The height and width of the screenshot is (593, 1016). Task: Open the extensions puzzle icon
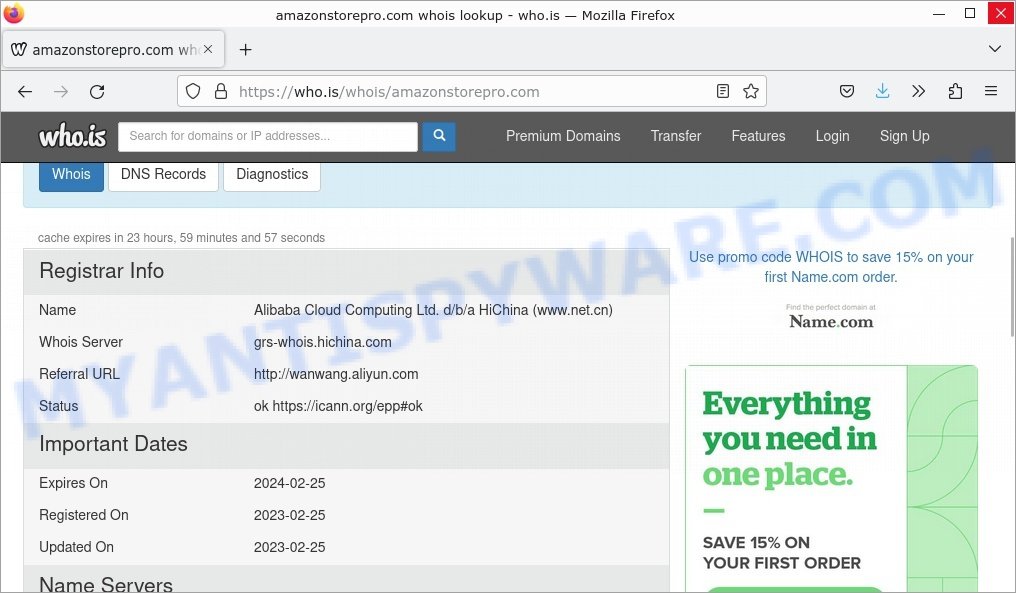click(955, 91)
